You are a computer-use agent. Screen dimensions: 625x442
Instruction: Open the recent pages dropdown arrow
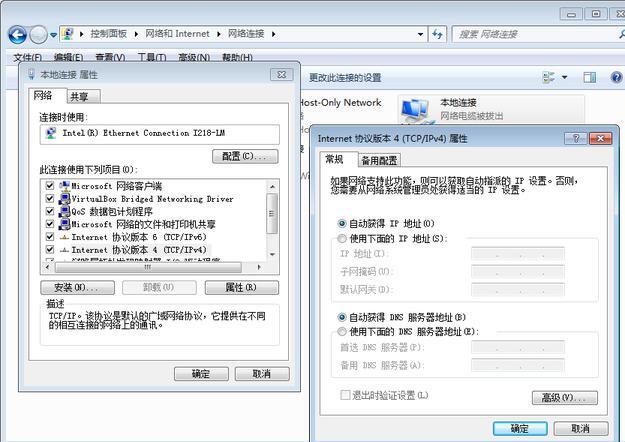(x=53, y=35)
